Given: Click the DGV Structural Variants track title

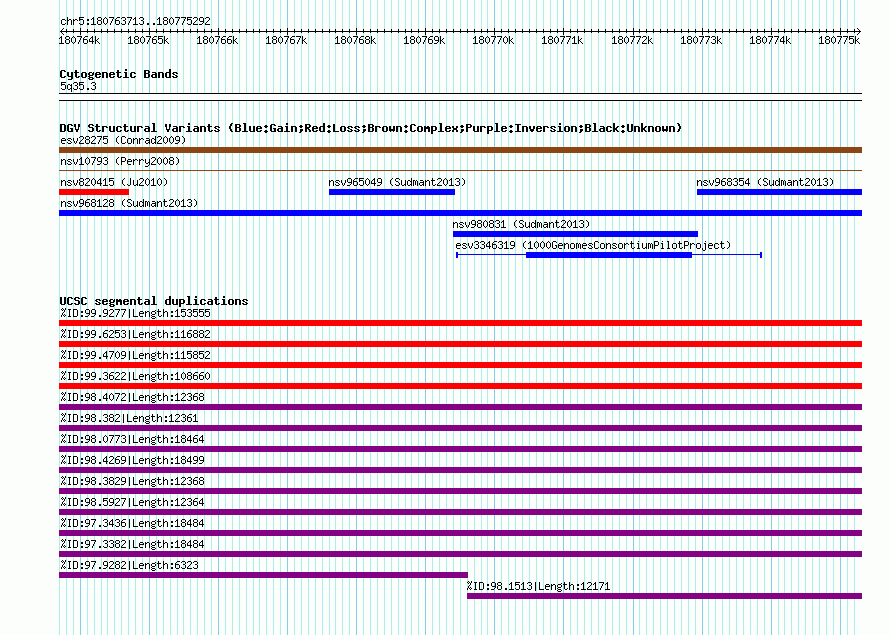Looking at the screenshot, I should click(371, 128).
